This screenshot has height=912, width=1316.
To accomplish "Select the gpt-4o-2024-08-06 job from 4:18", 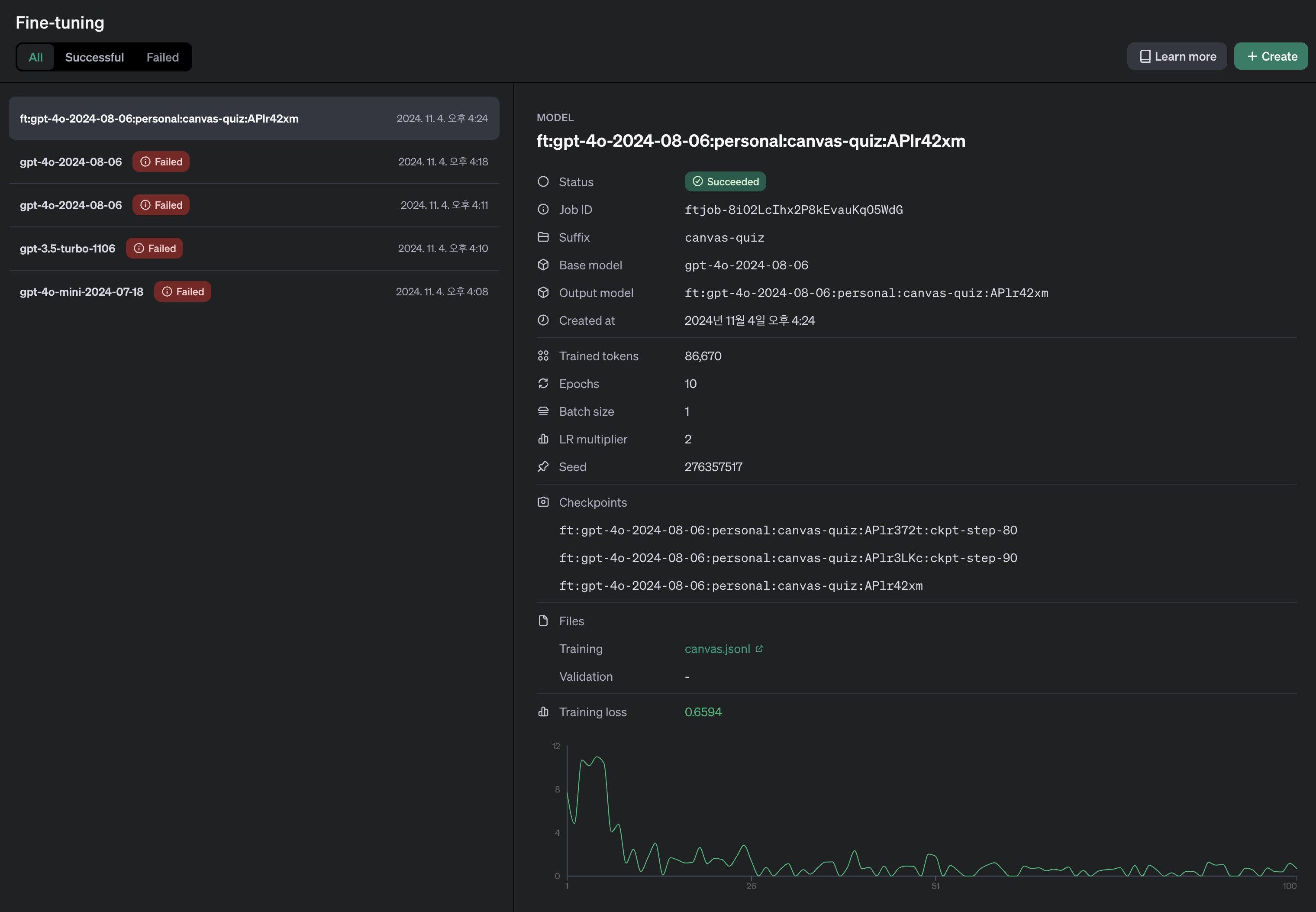I will (x=254, y=162).
